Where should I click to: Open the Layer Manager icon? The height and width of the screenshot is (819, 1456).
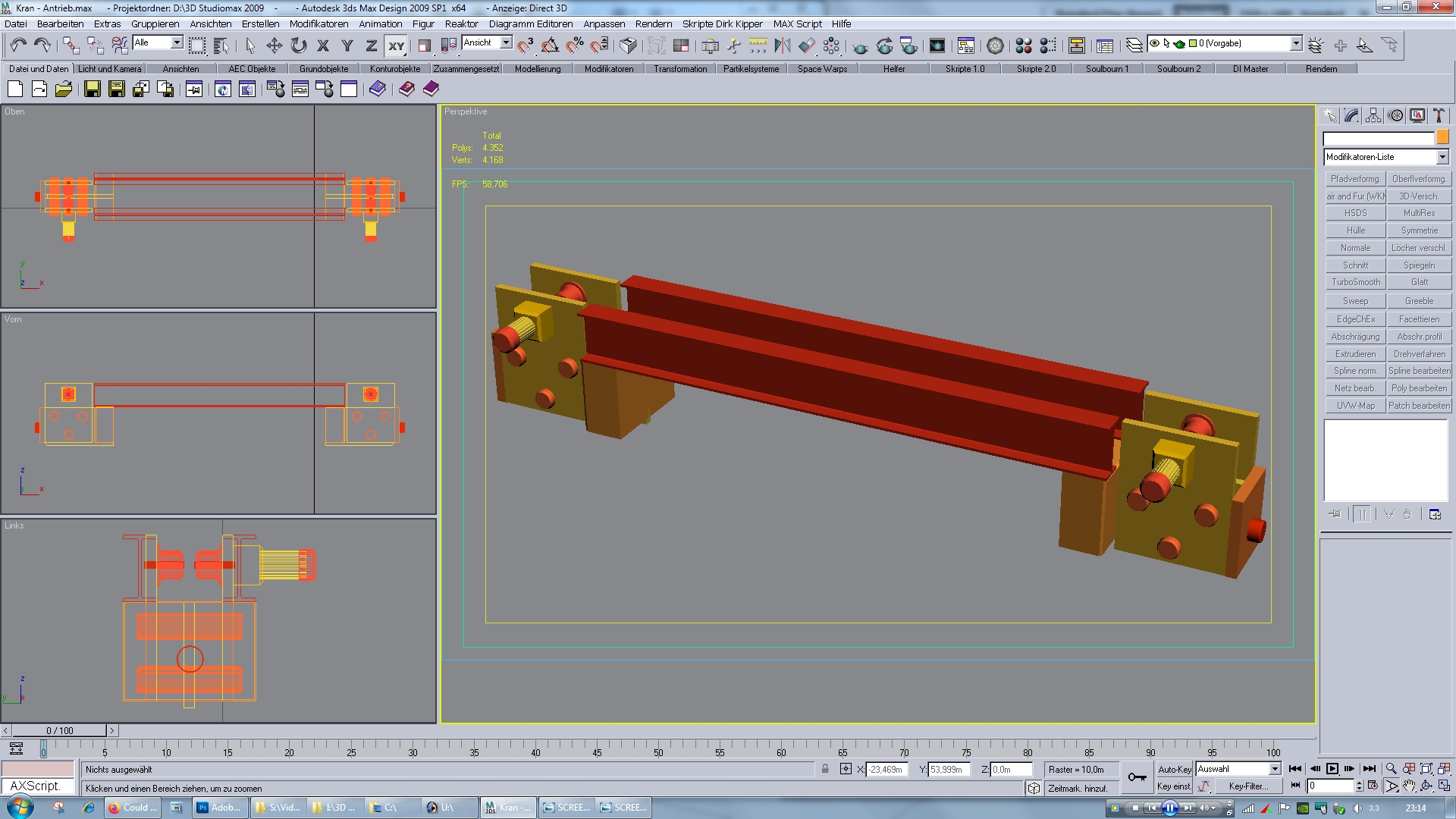pyautogui.click(x=1134, y=46)
